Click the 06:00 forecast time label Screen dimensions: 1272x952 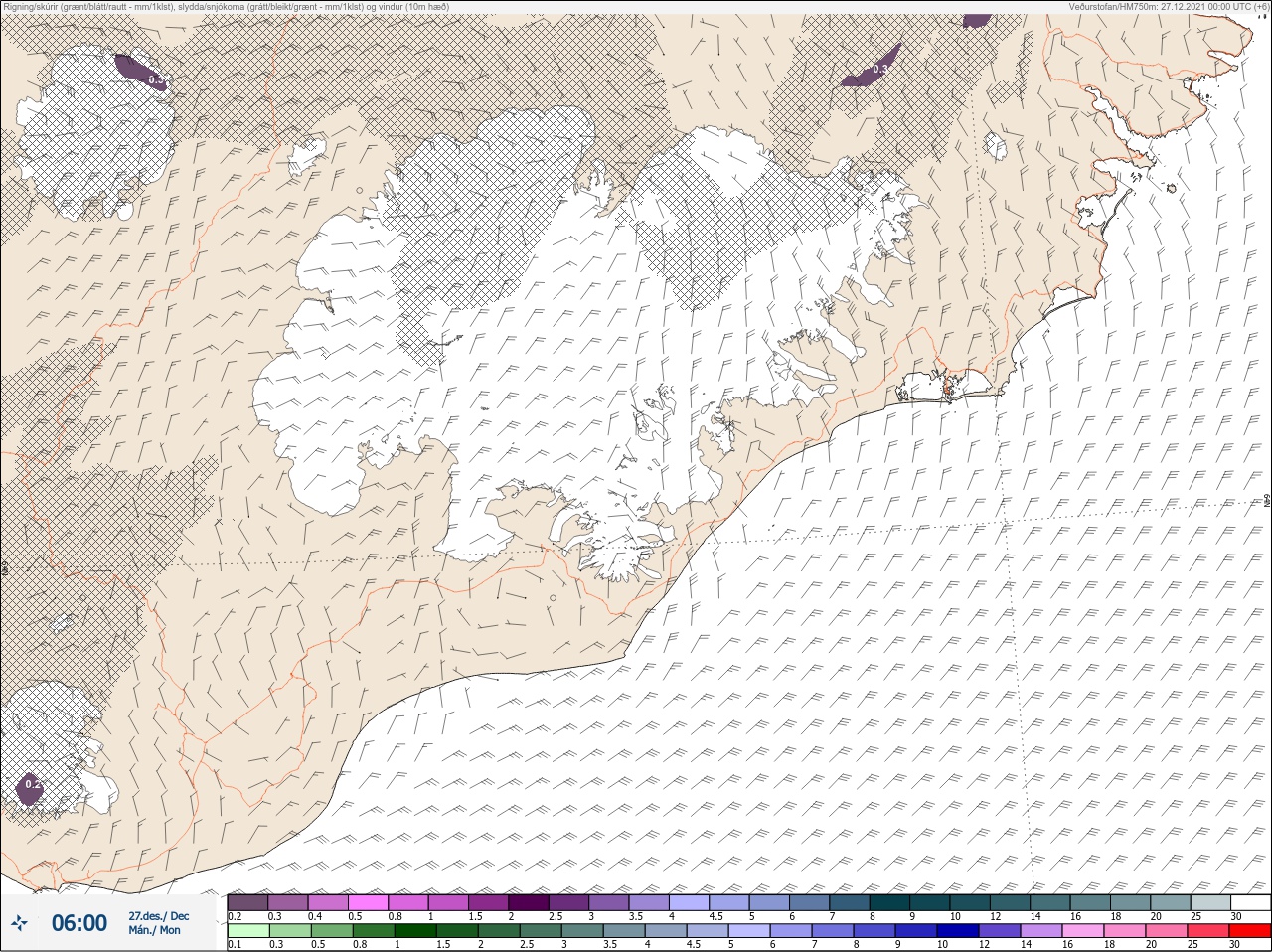click(79, 923)
